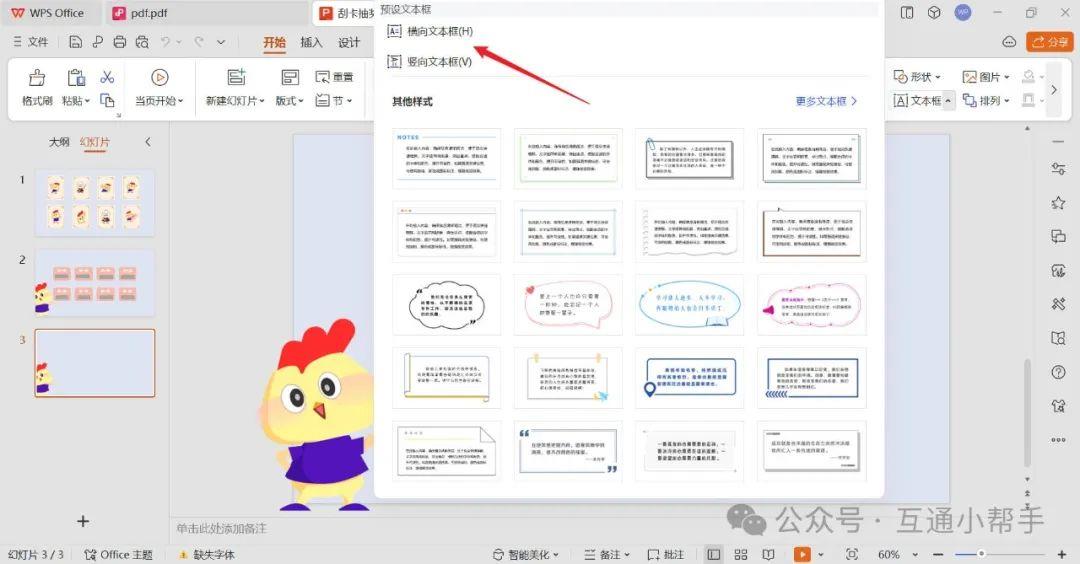1080x564 pixels.
Task: Click the zoom slider handle in status bar
Action: (981, 554)
